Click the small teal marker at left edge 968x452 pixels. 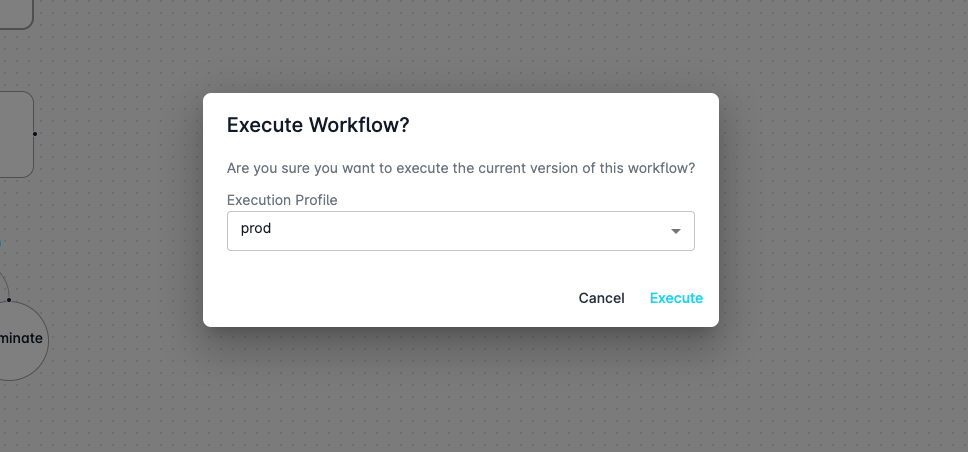click(x=1, y=242)
